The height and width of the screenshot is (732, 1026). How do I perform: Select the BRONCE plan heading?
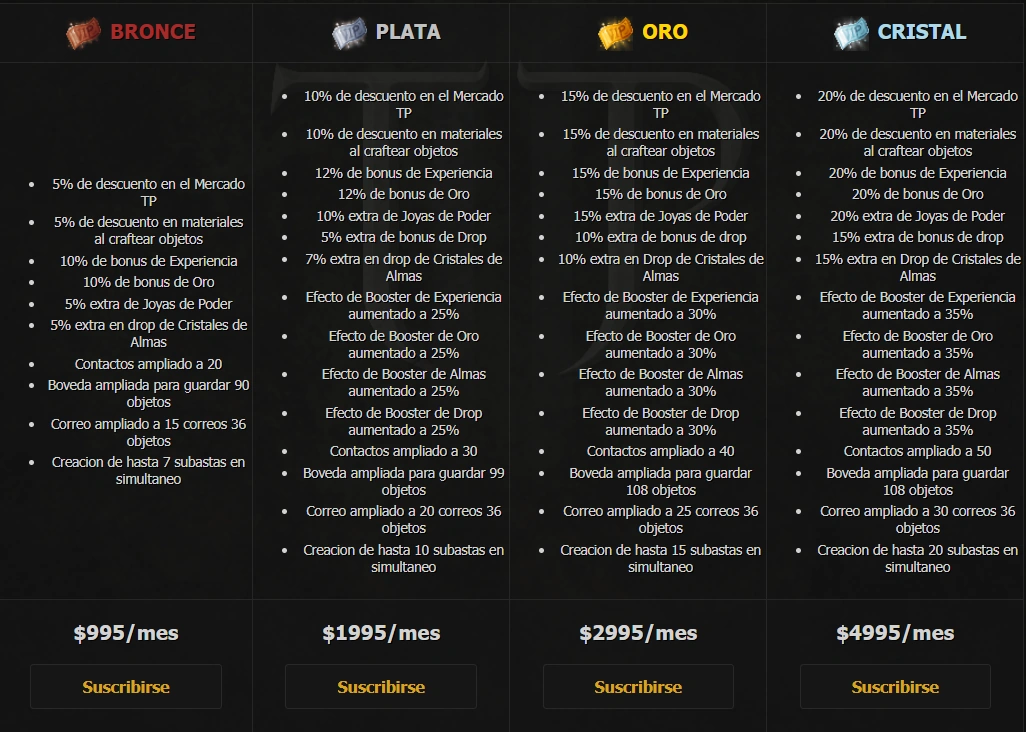click(153, 32)
